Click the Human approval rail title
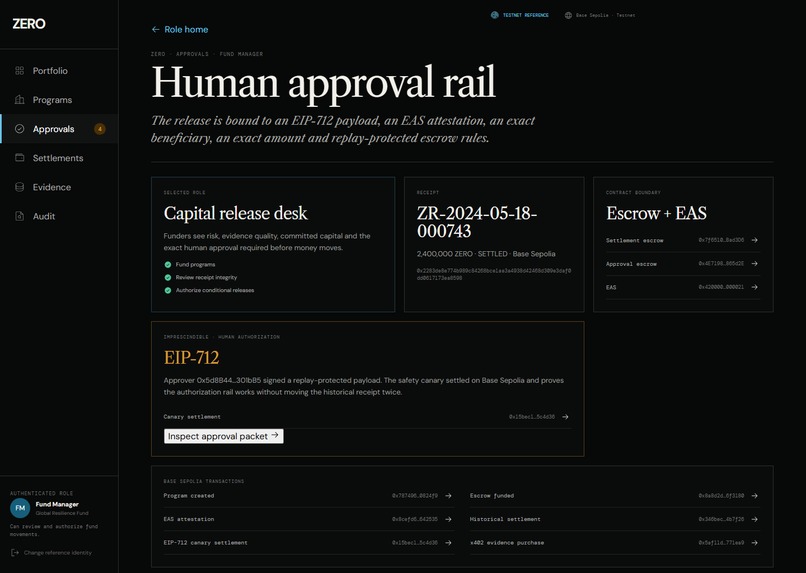This screenshot has width=806, height=573. point(323,83)
